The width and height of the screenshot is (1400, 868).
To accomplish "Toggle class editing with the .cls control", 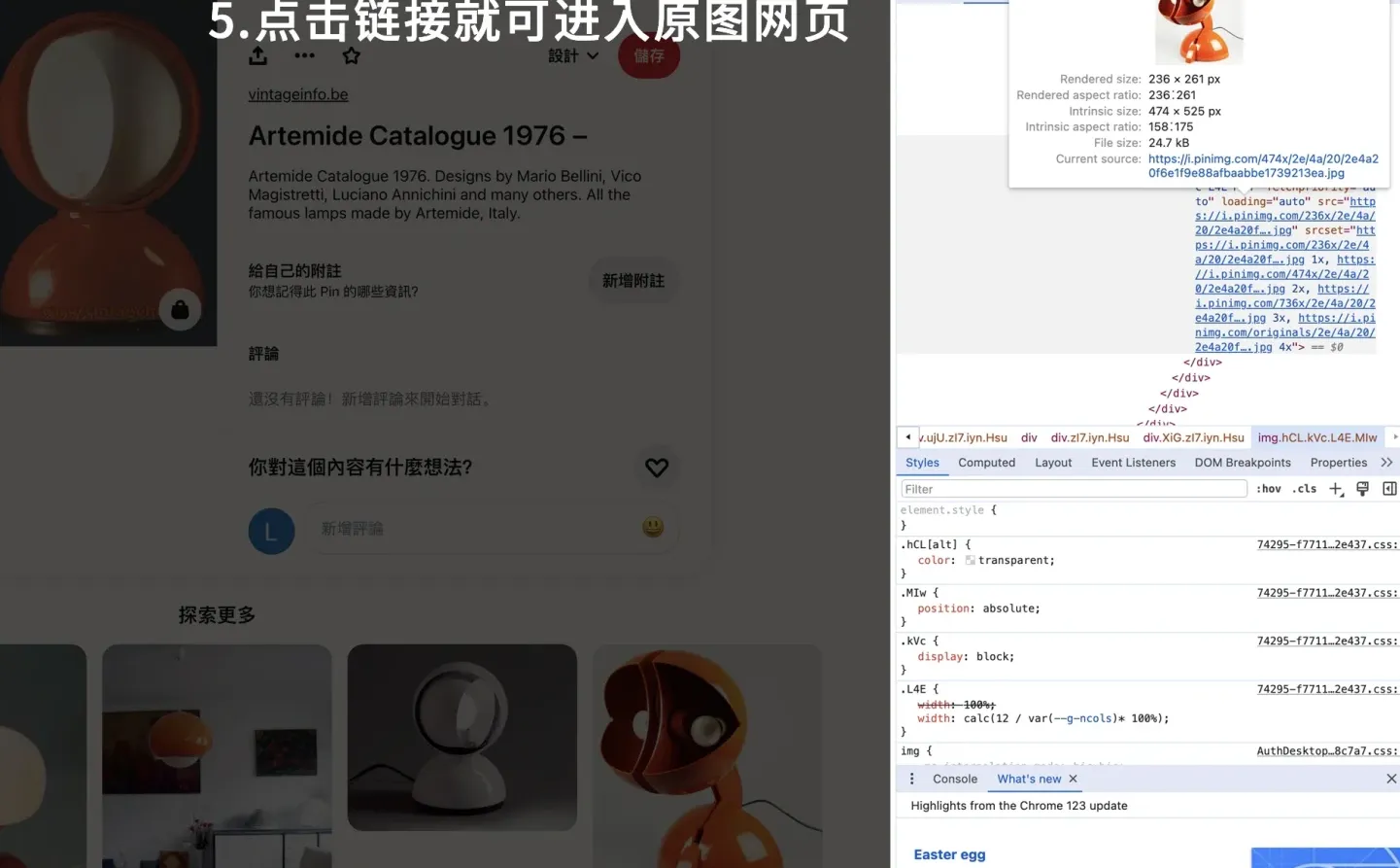I will (x=1304, y=488).
